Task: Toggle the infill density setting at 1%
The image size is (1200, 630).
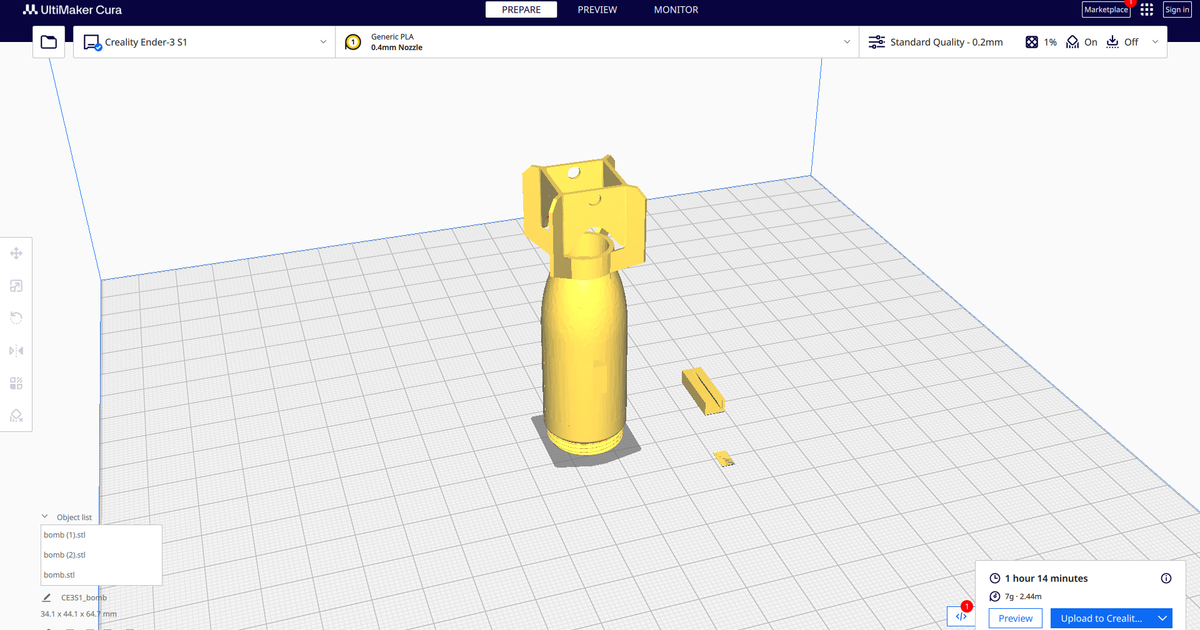Action: [x=1041, y=42]
